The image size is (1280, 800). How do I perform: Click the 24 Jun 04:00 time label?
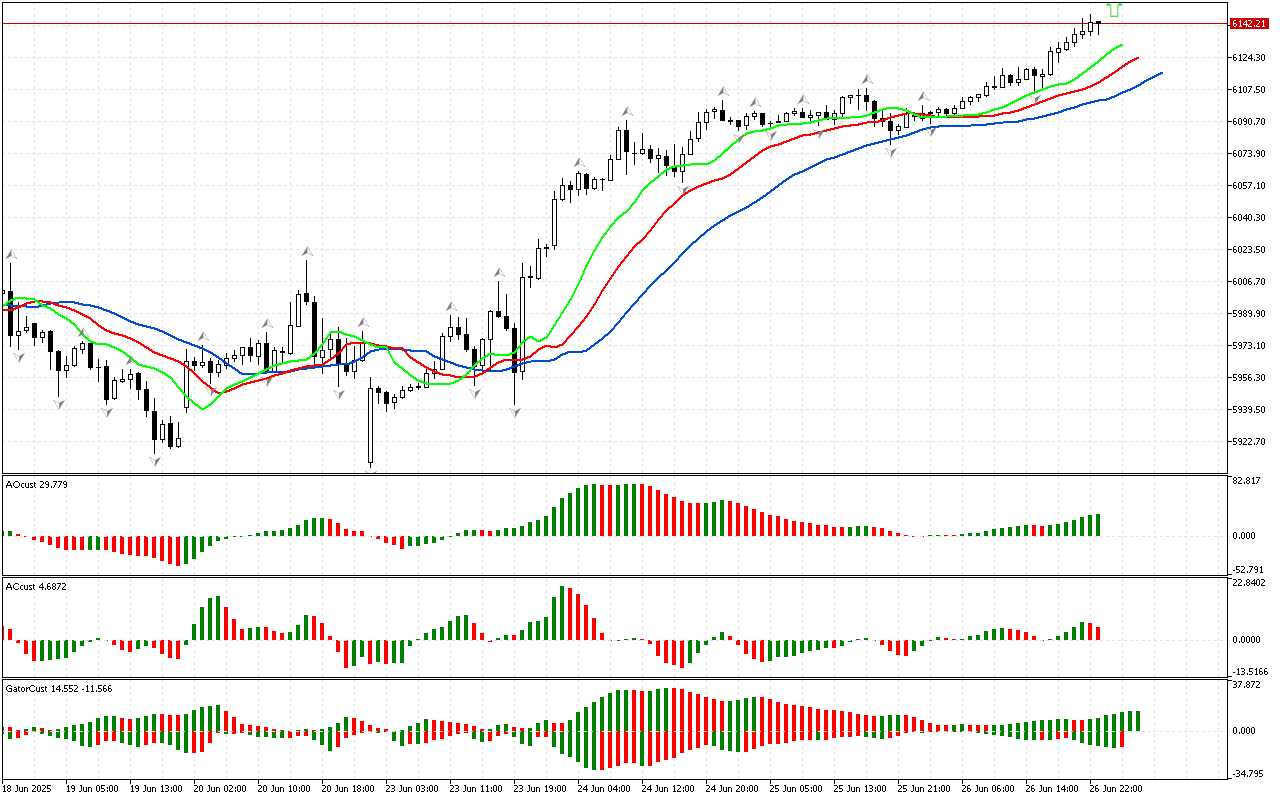click(609, 788)
